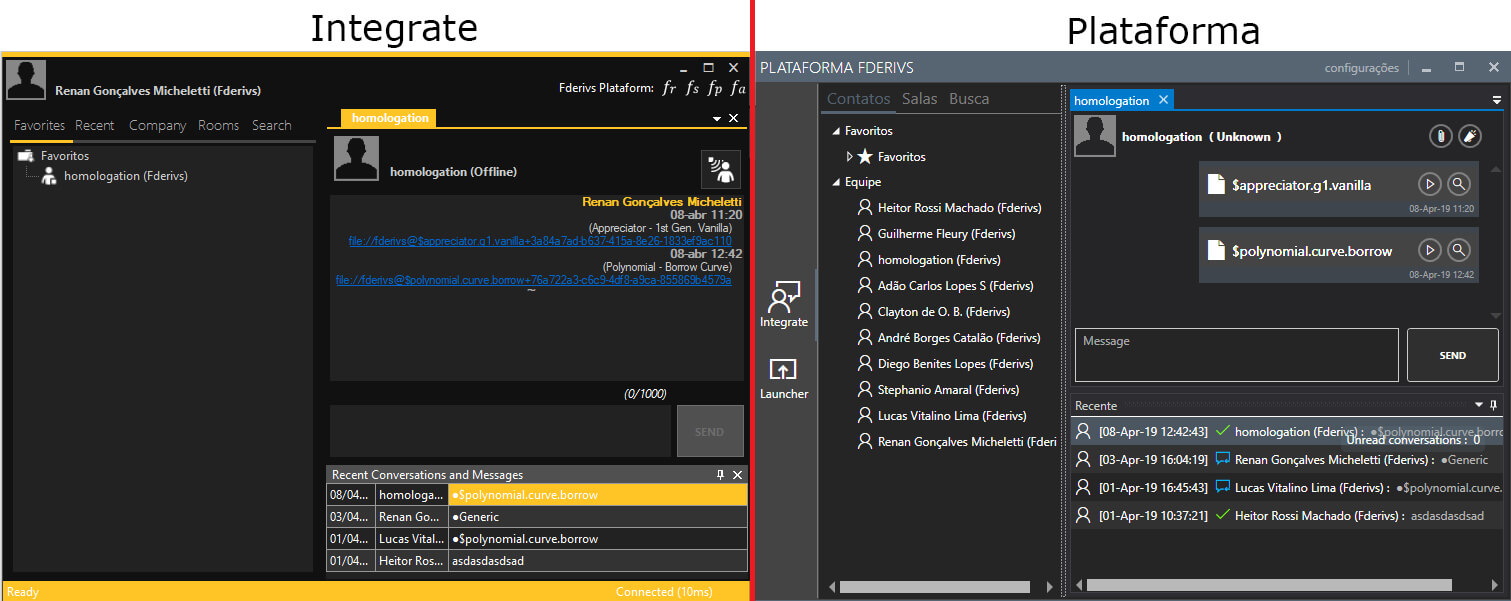Click the flashlight icon next to paperclip
The height and width of the screenshot is (601, 1511).
click(1469, 136)
